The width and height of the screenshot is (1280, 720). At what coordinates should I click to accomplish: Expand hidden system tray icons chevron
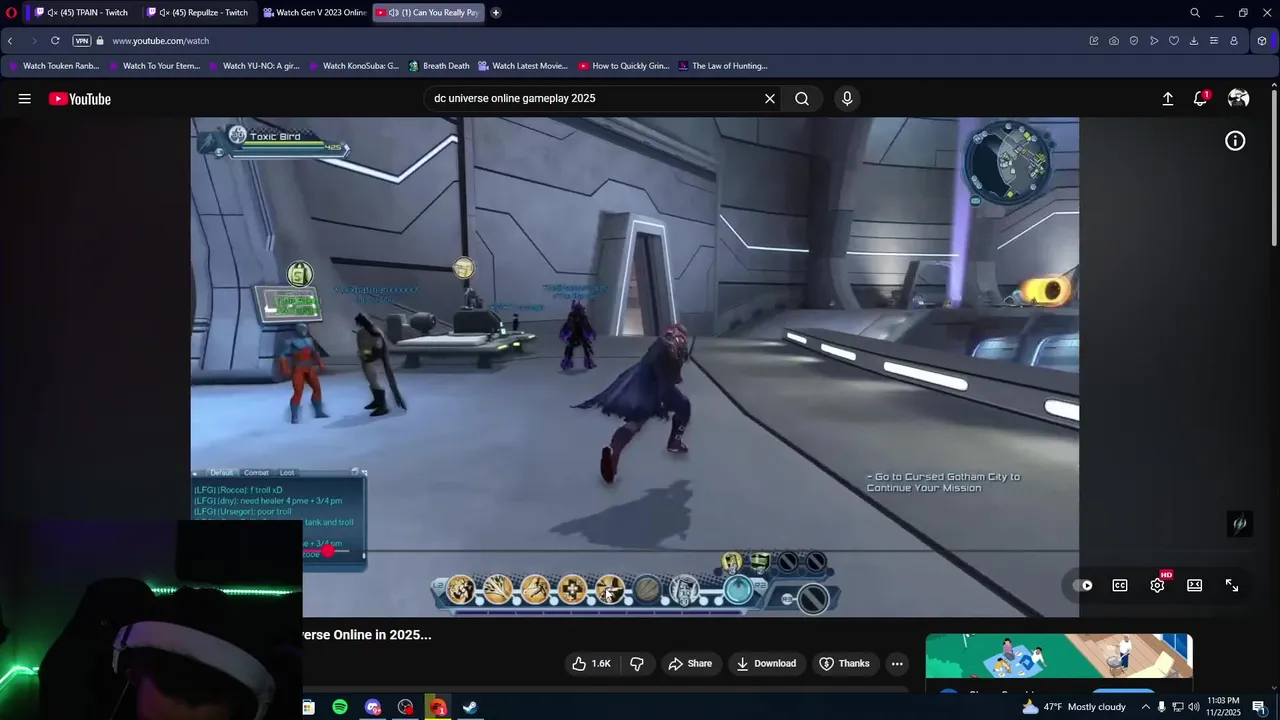pyautogui.click(x=1146, y=707)
